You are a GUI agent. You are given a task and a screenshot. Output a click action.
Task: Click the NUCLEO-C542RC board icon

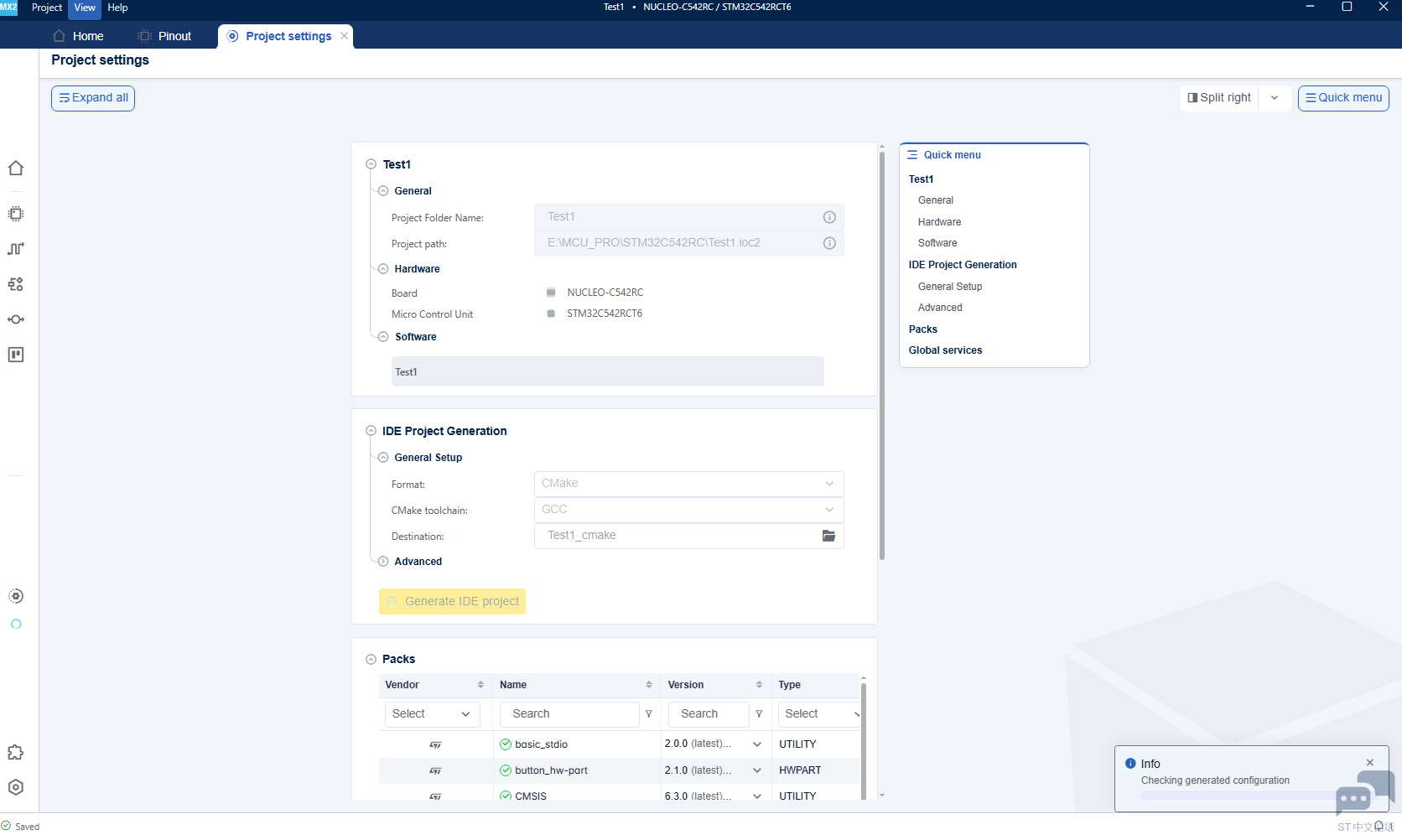551,293
